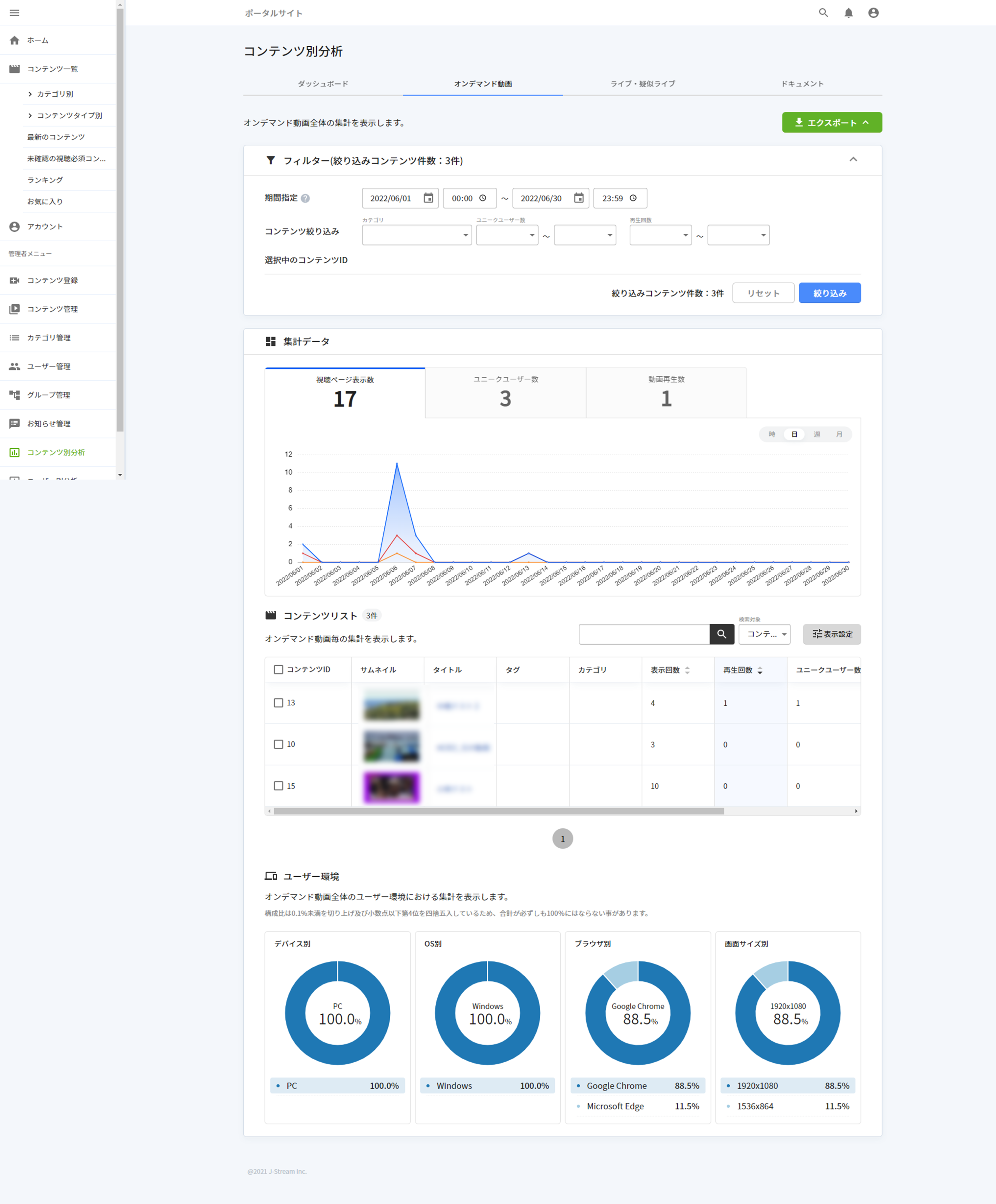Switch chart granularity to 週

point(816,435)
